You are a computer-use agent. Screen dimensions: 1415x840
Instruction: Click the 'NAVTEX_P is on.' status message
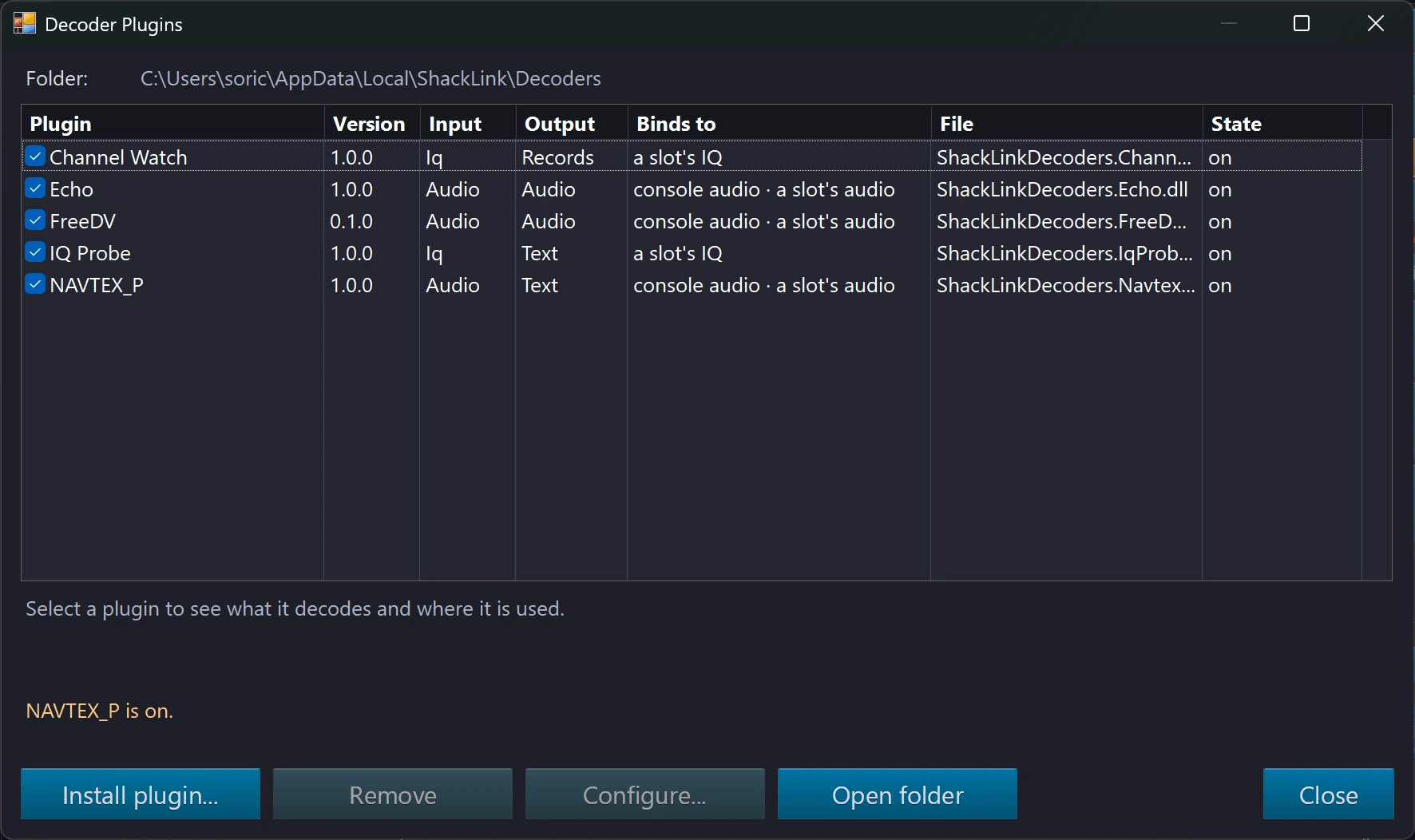[99, 711]
